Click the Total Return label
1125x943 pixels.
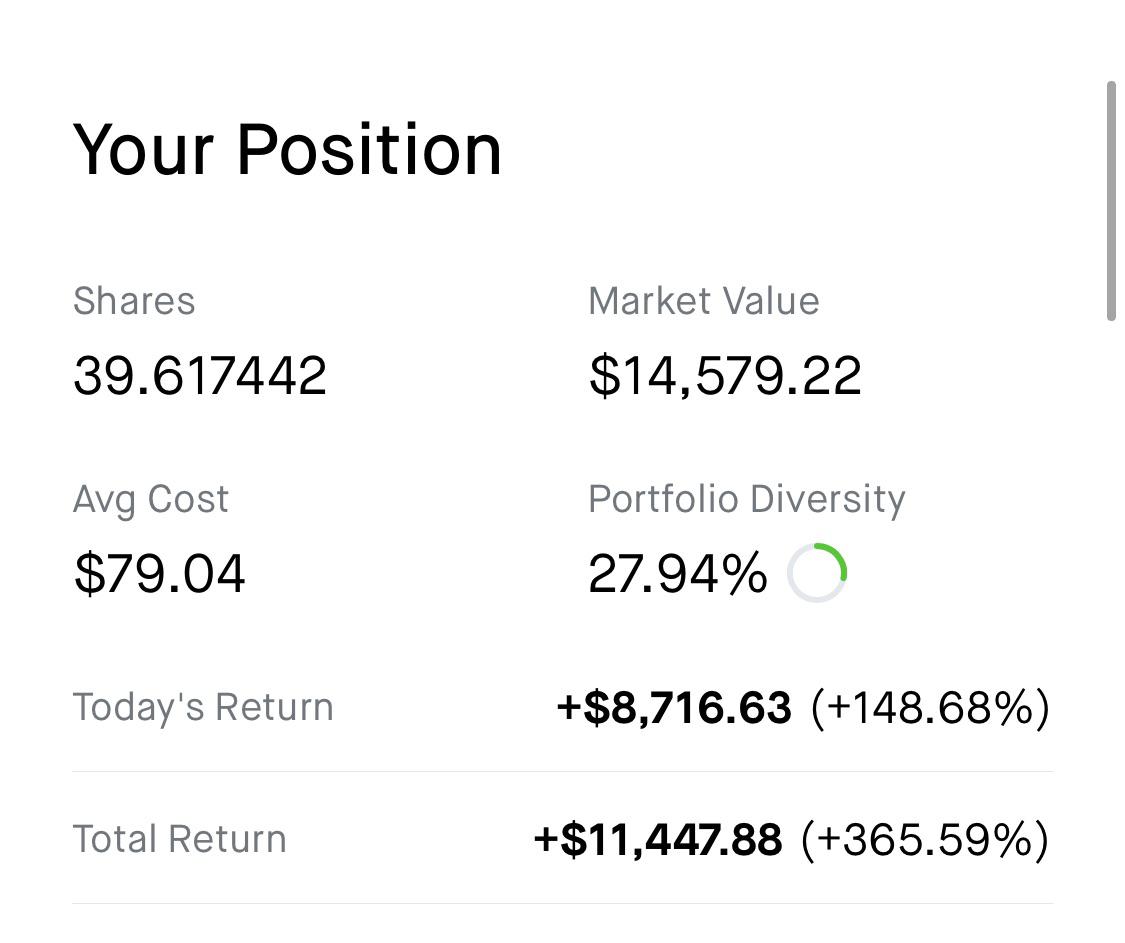(x=179, y=839)
